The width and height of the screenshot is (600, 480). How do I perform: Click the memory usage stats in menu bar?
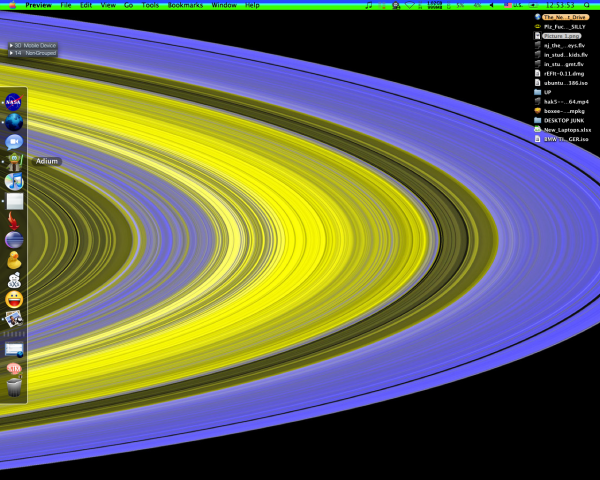(435, 5)
